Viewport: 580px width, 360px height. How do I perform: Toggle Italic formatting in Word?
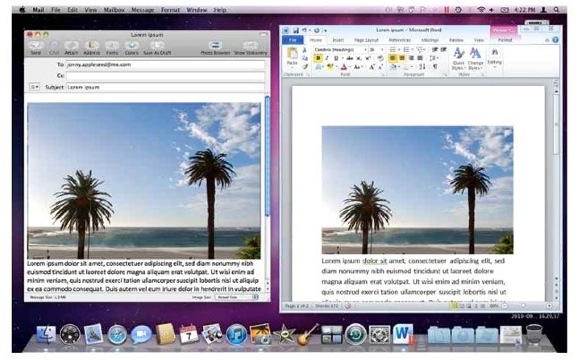click(x=327, y=58)
